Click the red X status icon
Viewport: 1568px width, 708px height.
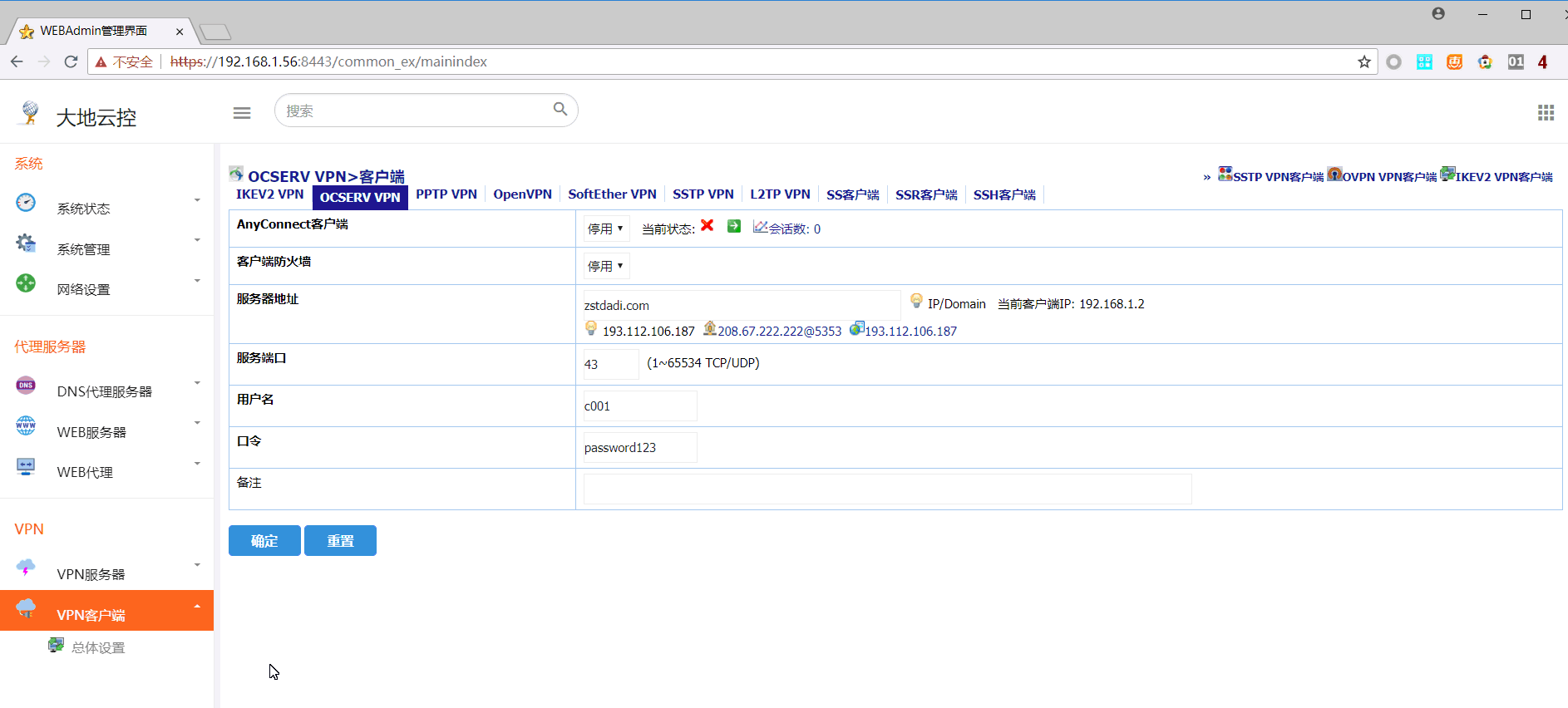[708, 226]
